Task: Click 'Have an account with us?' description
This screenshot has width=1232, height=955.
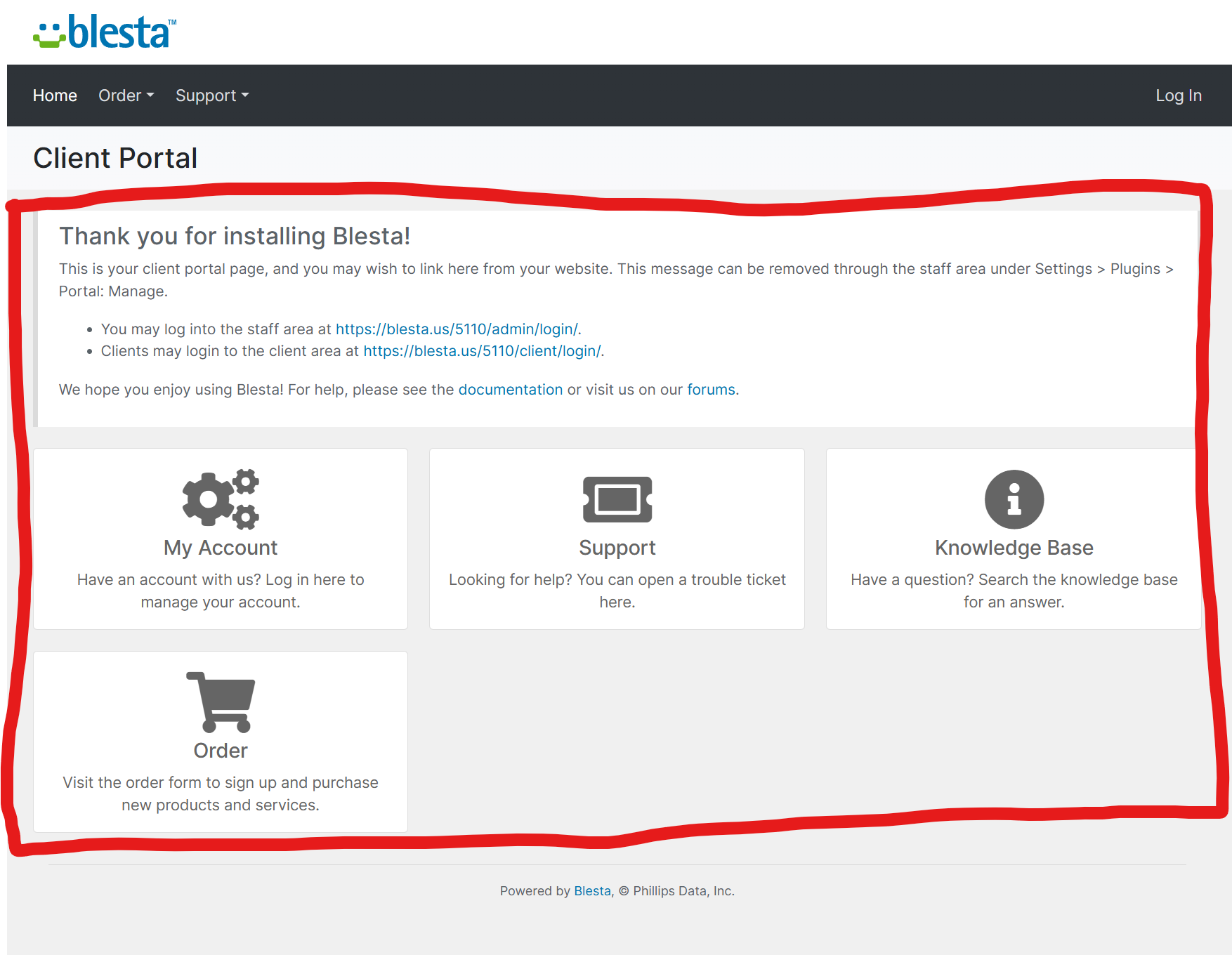Action: pyautogui.click(x=221, y=591)
